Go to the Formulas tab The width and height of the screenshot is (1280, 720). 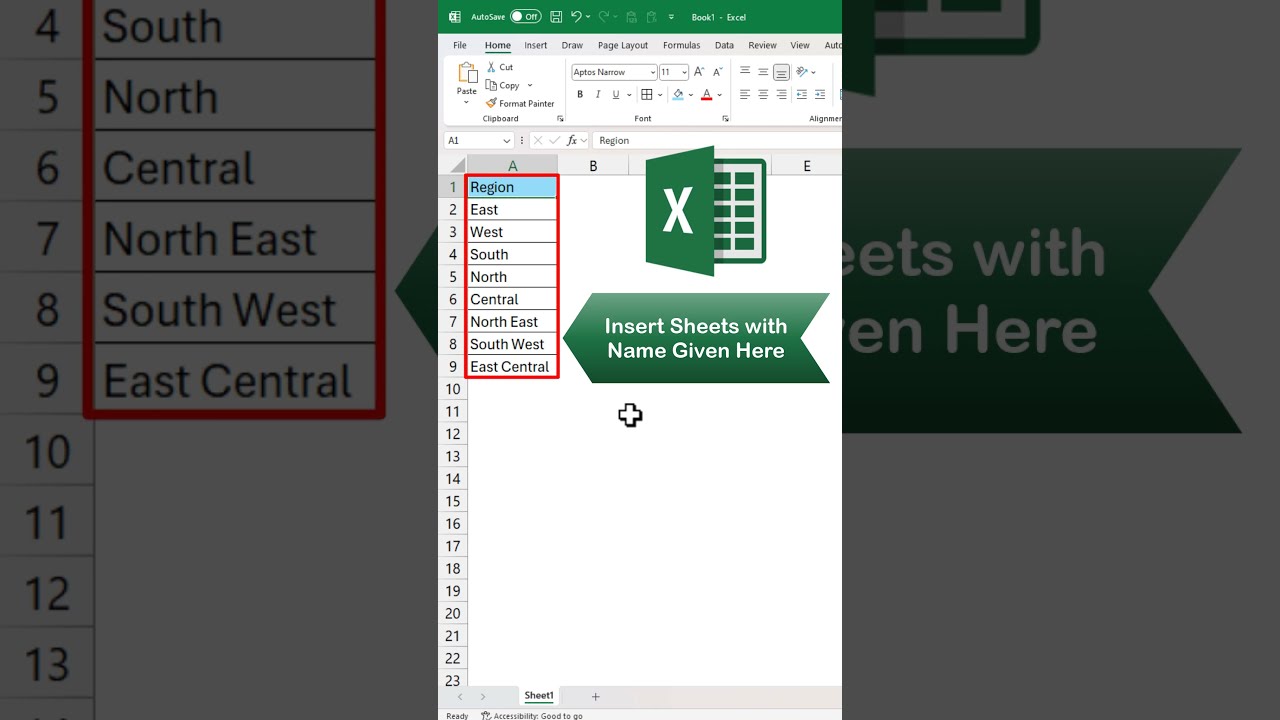681,45
